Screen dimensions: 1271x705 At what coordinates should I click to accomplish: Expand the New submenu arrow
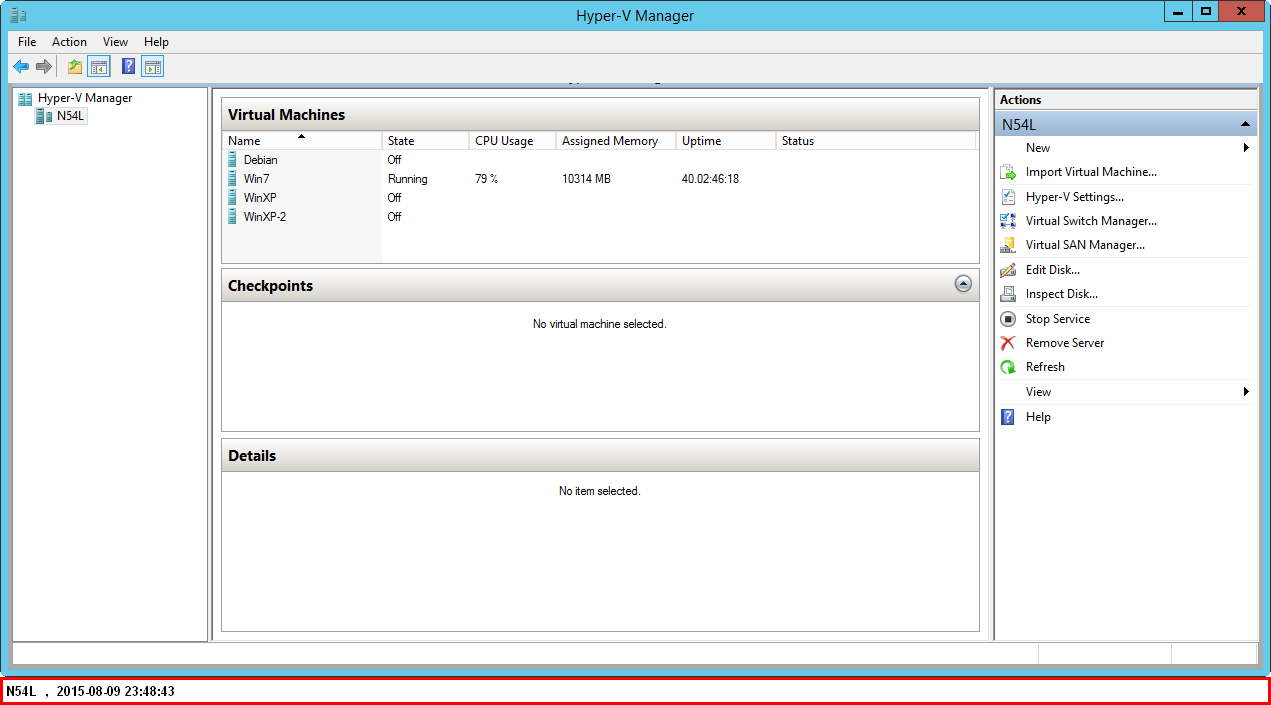click(1247, 148)
